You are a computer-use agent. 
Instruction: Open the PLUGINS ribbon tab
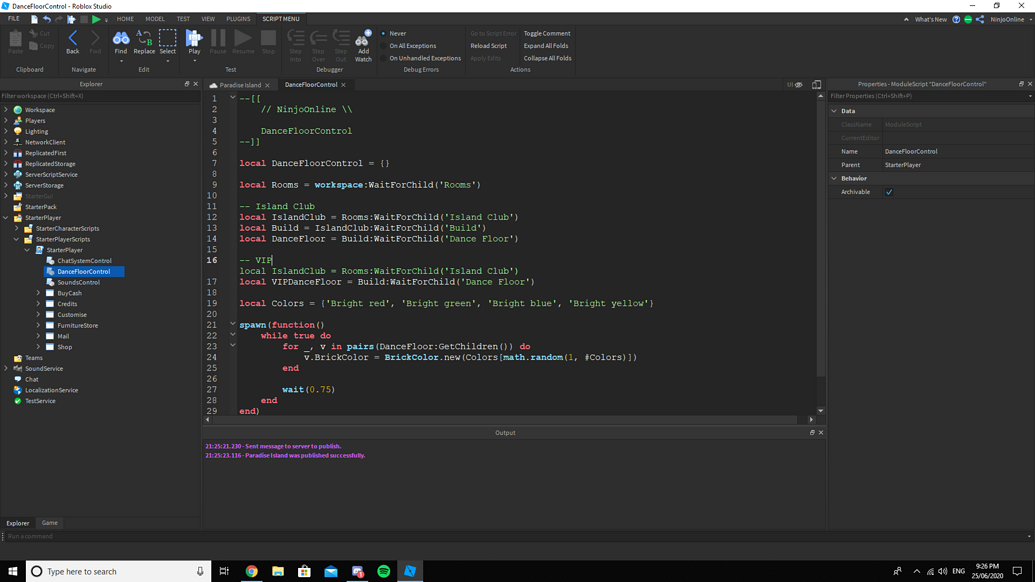point(238,19)
